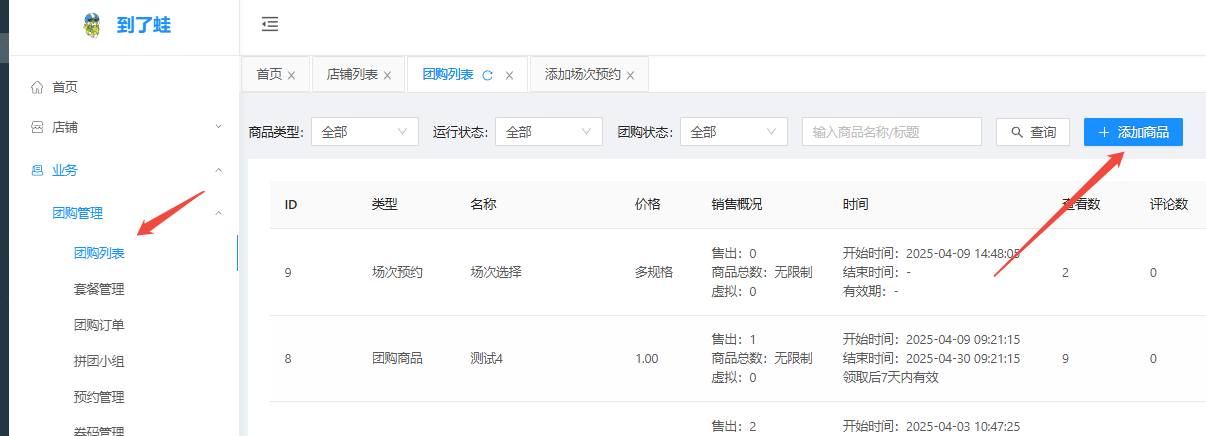The image size is (1206, 436).
Task: Click 开始时间 2025-04-09 09:21:15 text
Action: 932,339
